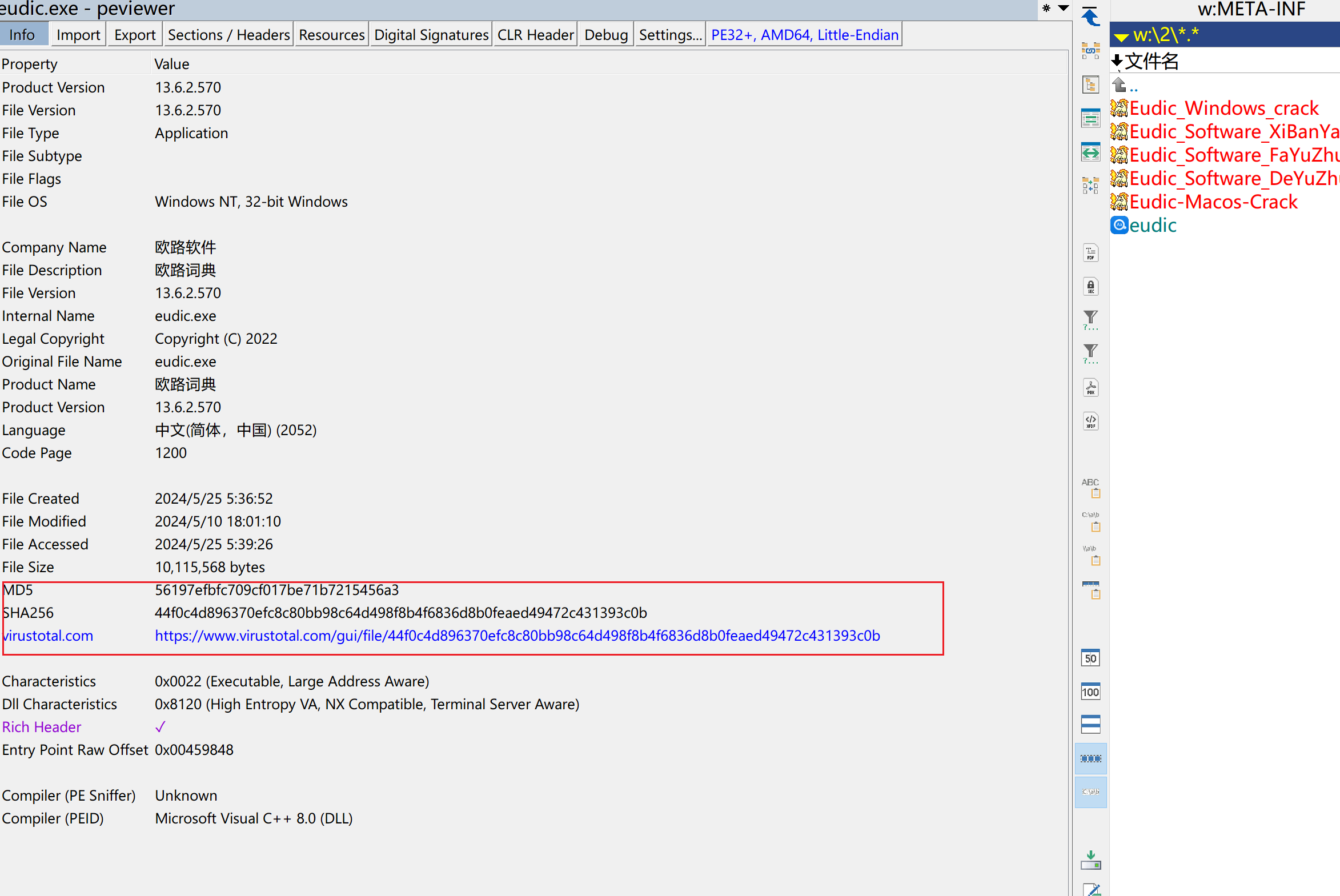The image size is (1340, 896).
Task: Click the Legal Copyright value
Action: click(x=216, y=339)
